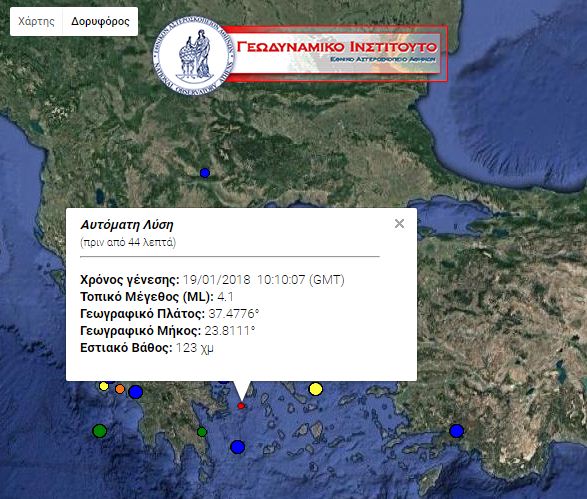Close the Αυτόματη Λύση info popup
This screenshot has height=499, width=587.
(399, 223)
